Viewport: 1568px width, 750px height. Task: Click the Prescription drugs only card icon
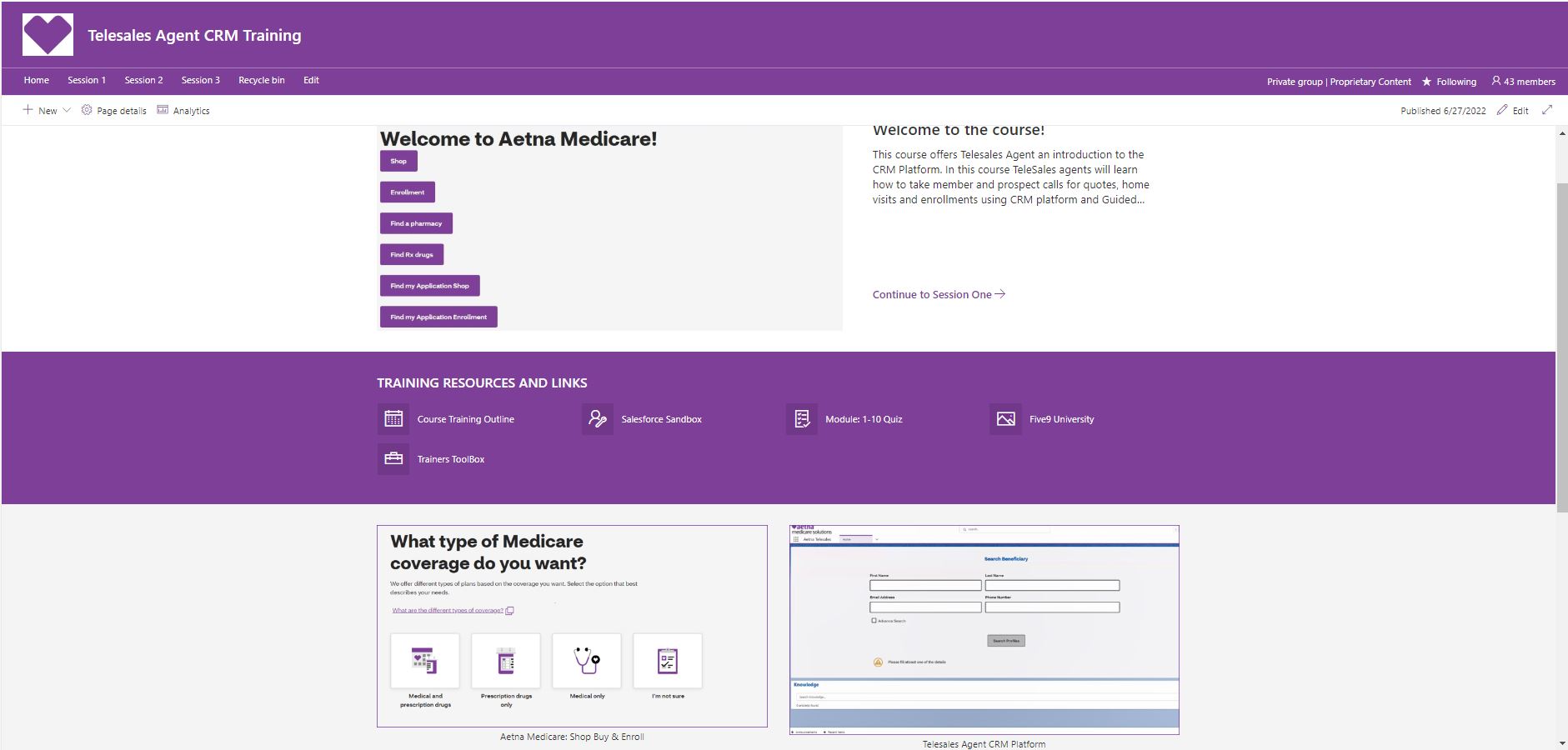(x=506, y=661)
